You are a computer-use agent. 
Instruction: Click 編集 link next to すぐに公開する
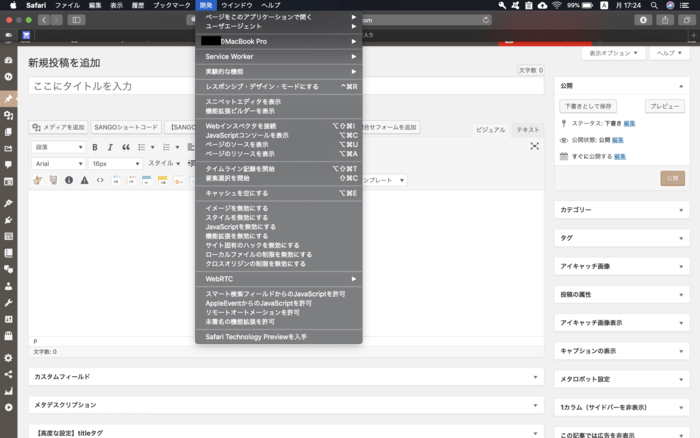[x=620, y=156]
